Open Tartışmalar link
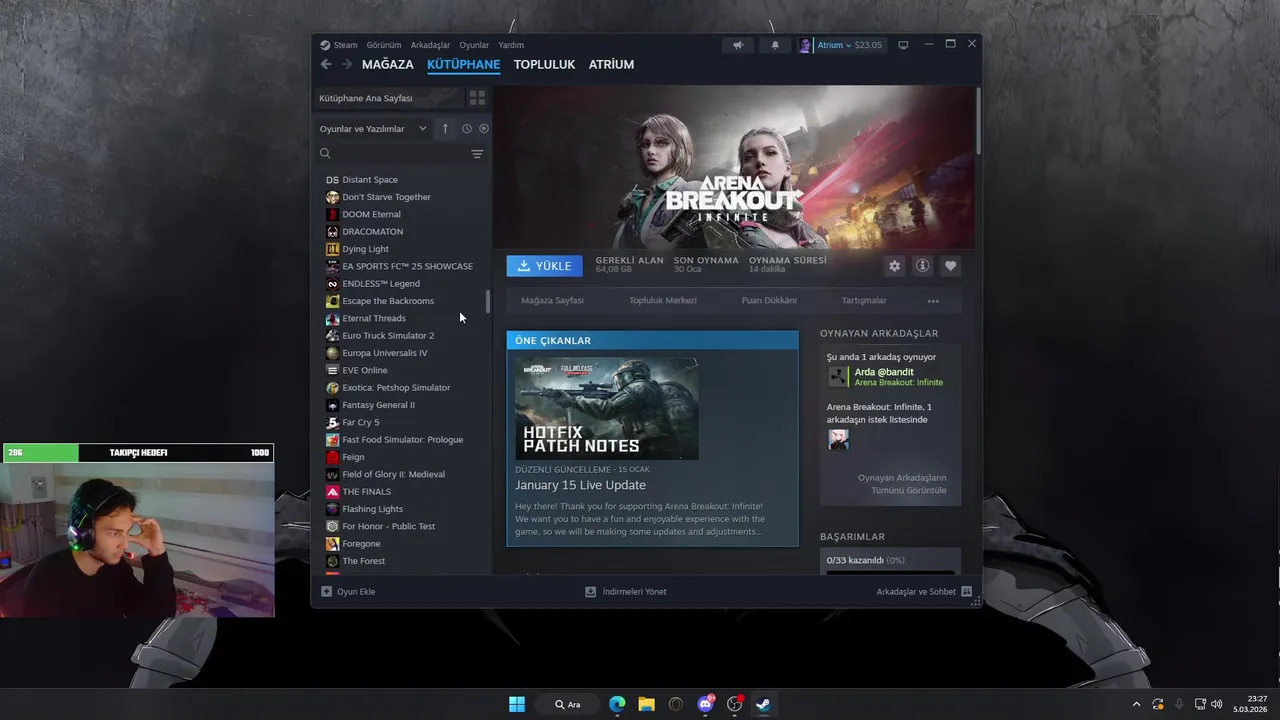 (x=864, y=300)
